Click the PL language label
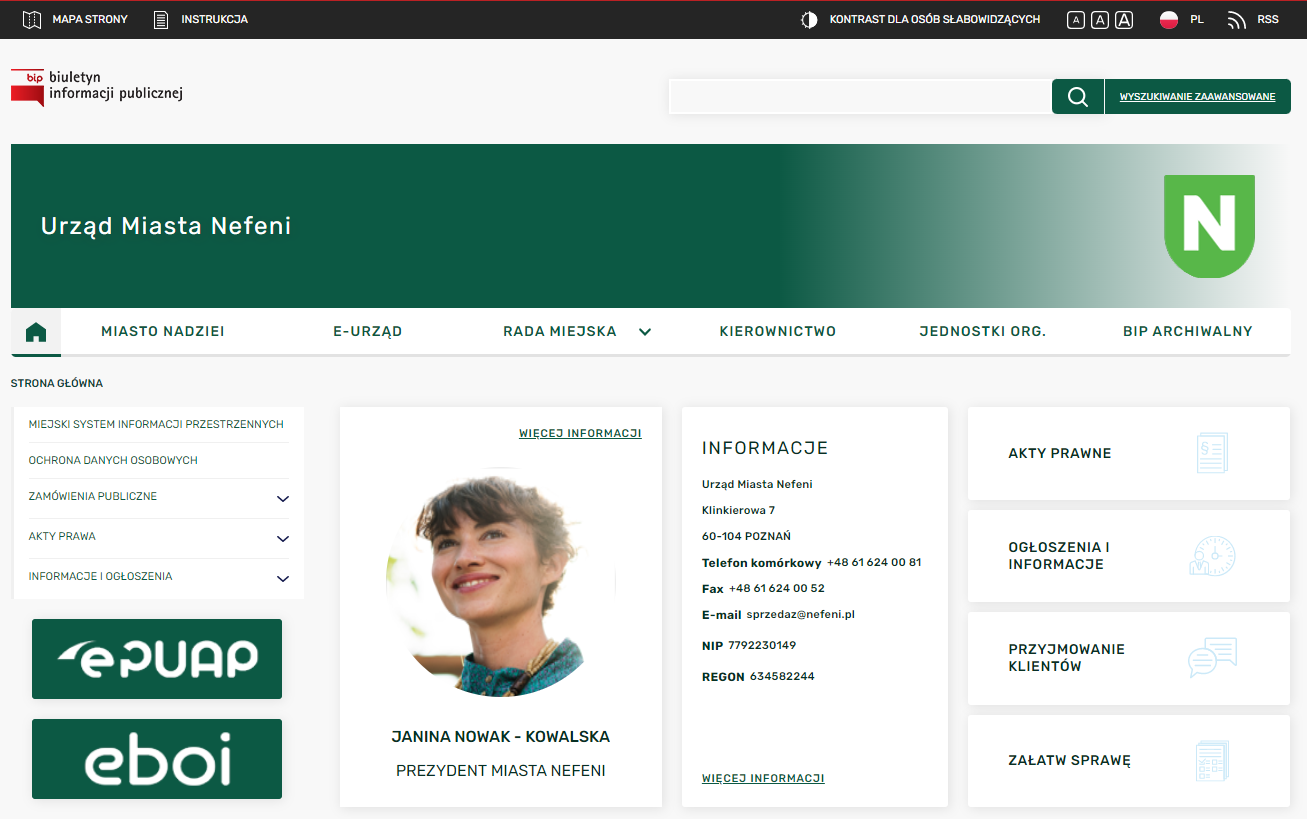Image resolution: width=1307 pixels, height=819 pixels. pyautogui.click(x=1197, y=20)
